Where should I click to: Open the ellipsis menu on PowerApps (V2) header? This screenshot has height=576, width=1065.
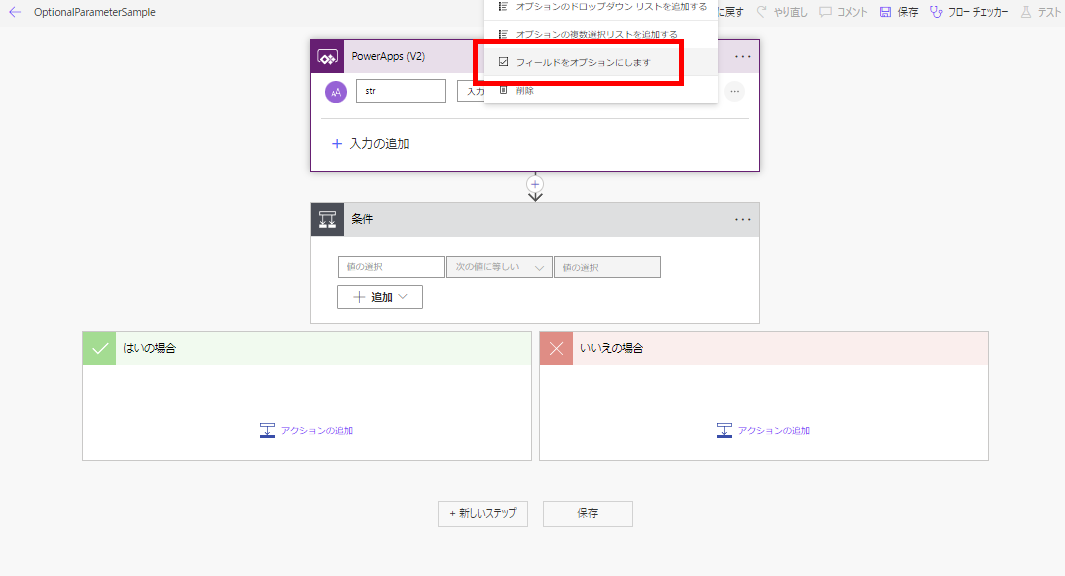pos(742,57)
